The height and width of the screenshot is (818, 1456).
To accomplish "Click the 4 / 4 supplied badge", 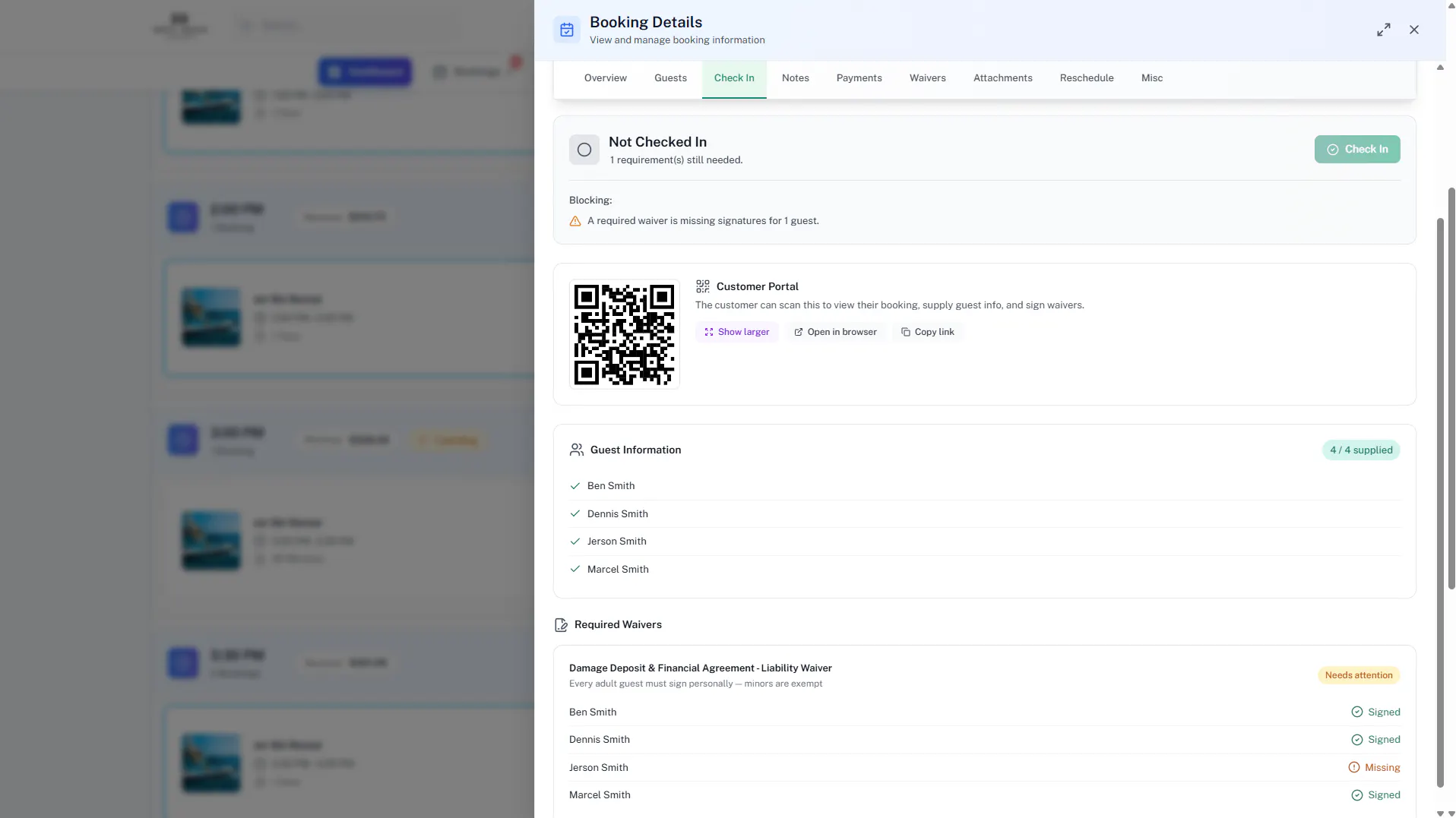I will point(1360,450).
